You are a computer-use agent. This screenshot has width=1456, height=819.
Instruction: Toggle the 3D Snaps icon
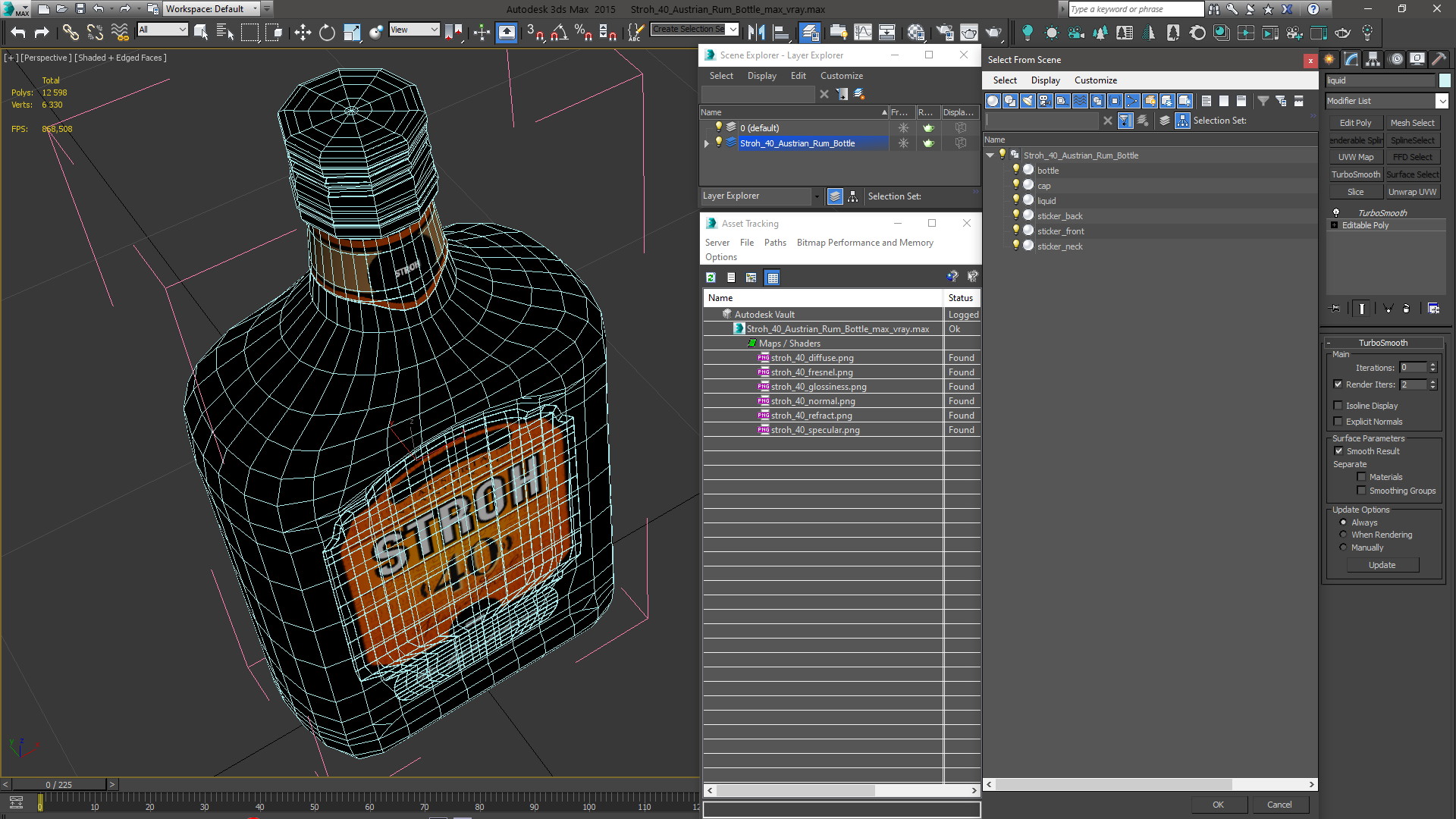[535, 32]
